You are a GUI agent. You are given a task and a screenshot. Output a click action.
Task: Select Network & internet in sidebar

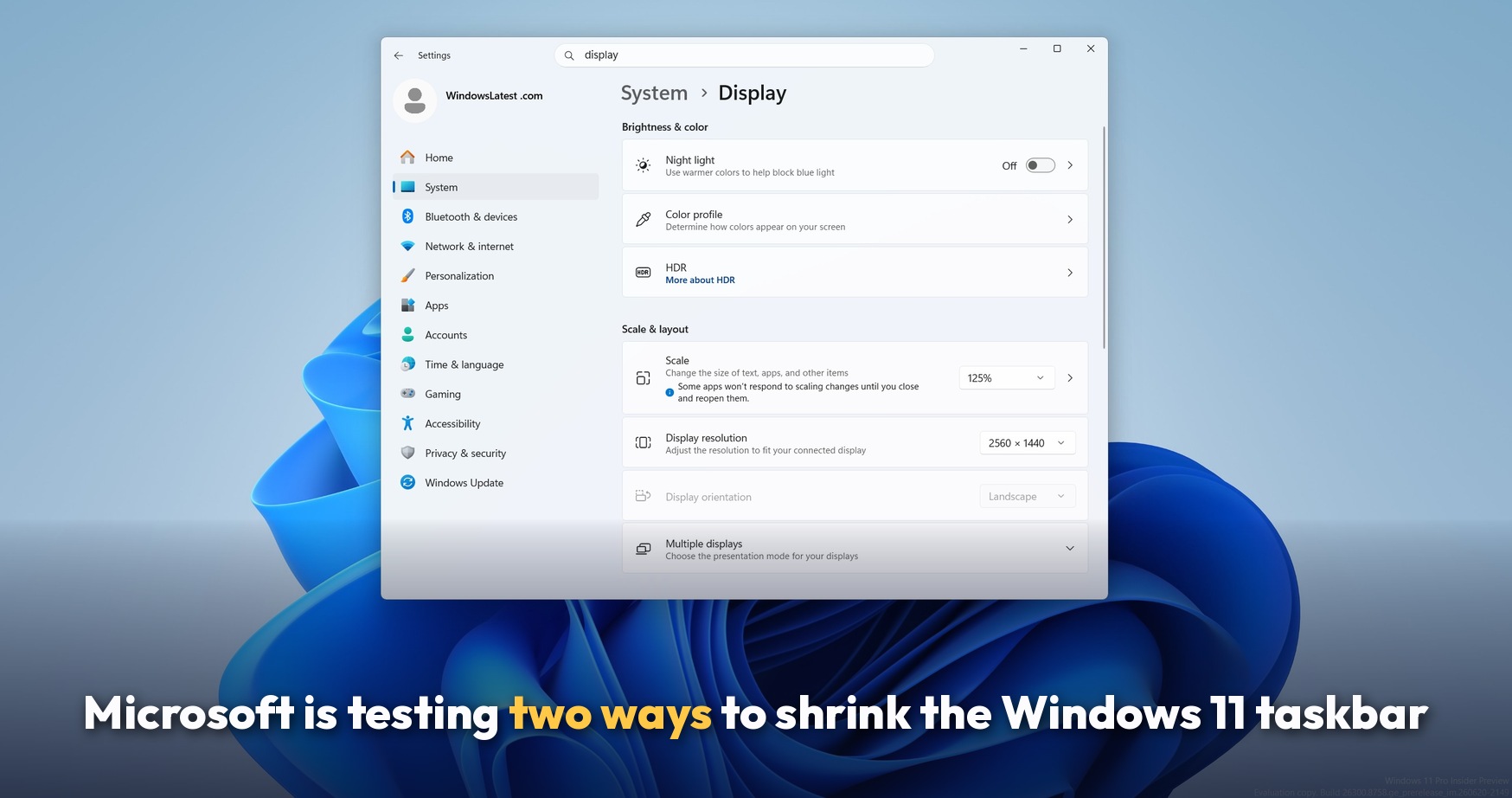click(496, 247)
